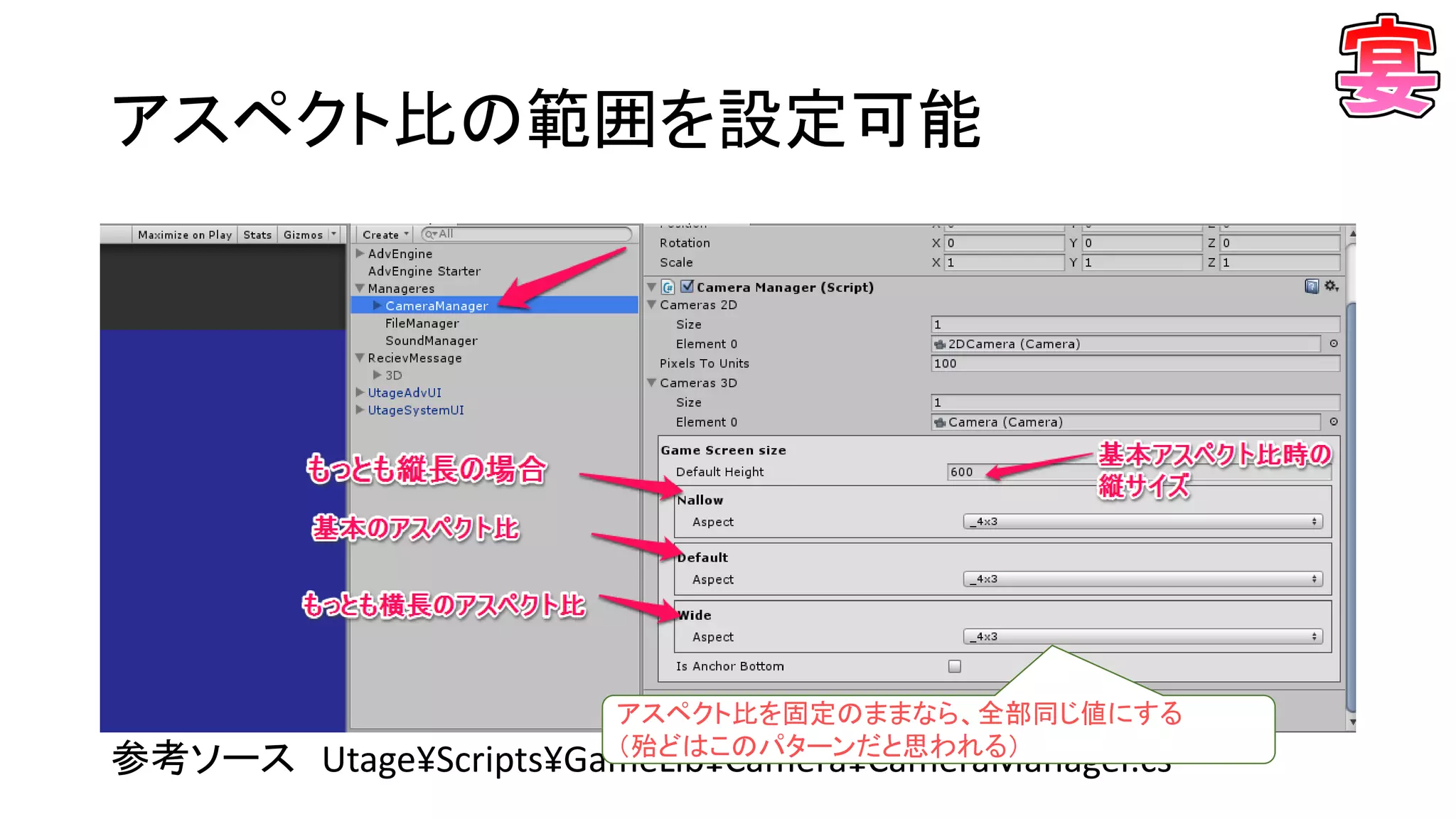Click Scale Z field
1456x819 pixels.
point(1280,262)
